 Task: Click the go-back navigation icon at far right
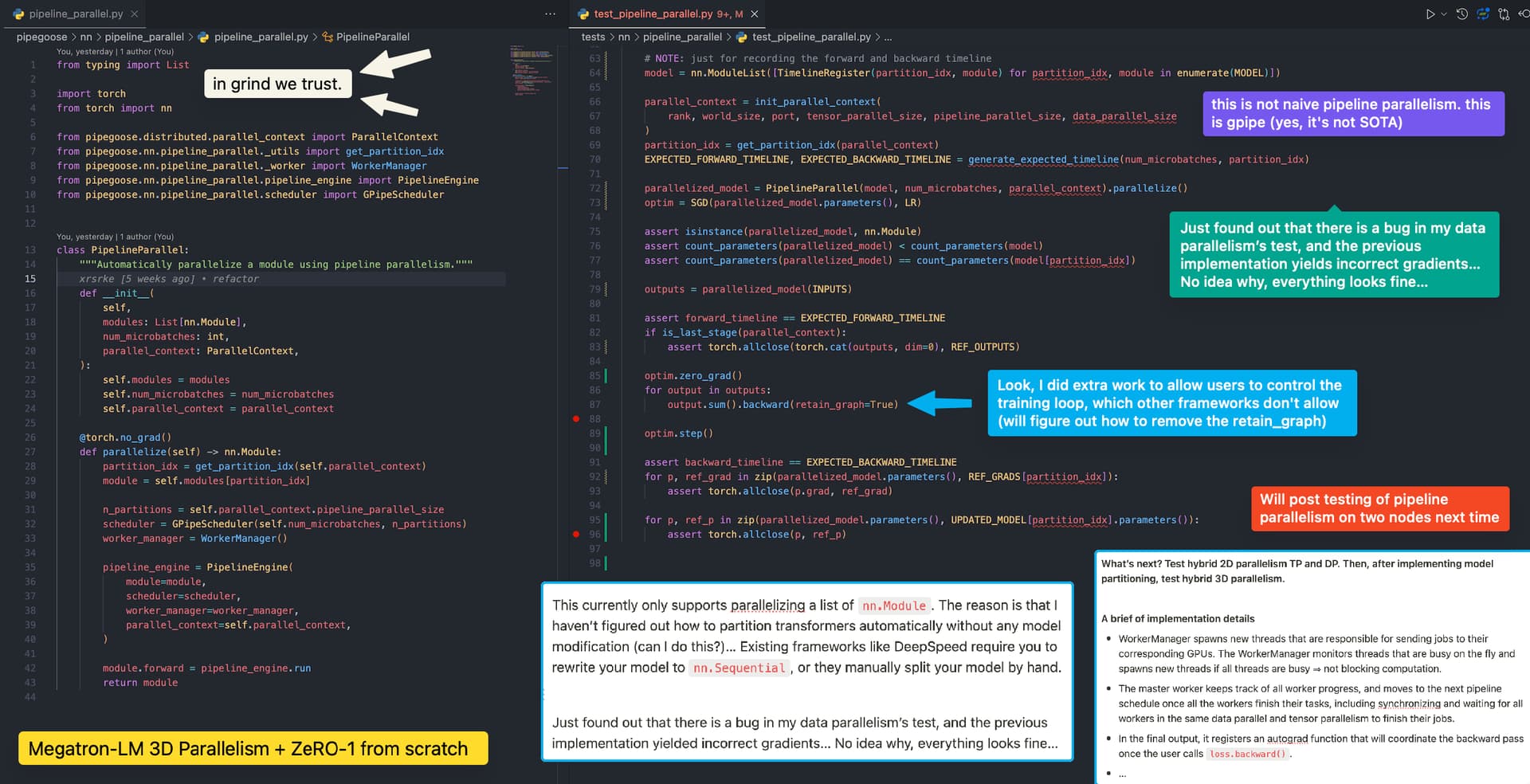coord(1523,14)
